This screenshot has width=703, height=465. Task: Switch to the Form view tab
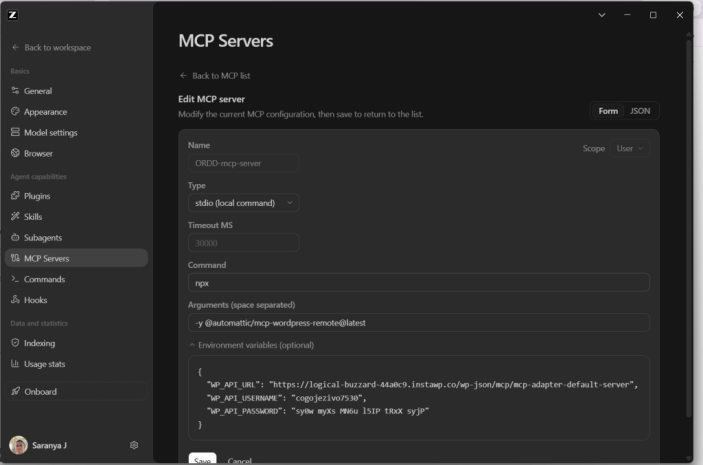click(x=608, y=111)
